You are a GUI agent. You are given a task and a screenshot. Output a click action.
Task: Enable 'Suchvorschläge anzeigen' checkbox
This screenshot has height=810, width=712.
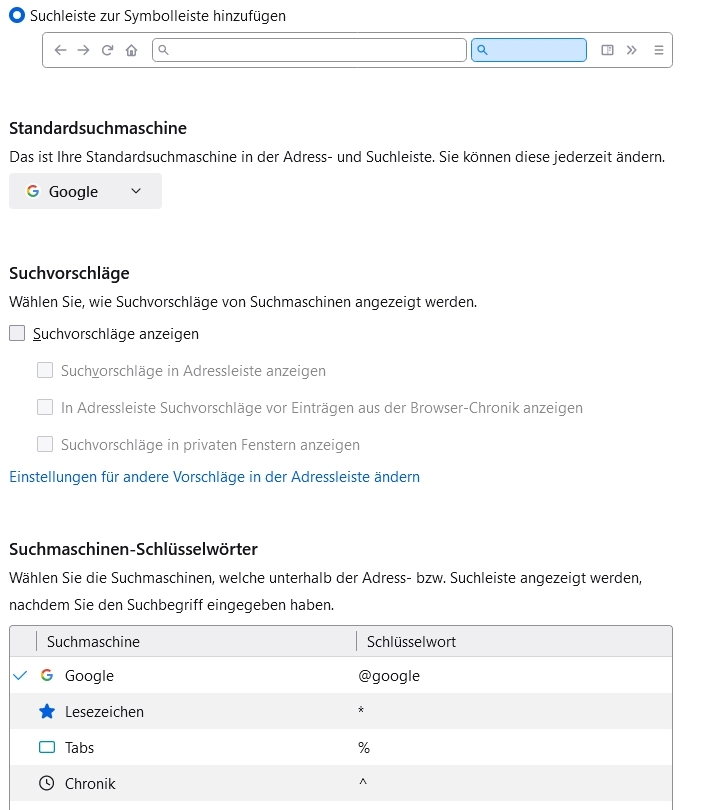point(17,334)
